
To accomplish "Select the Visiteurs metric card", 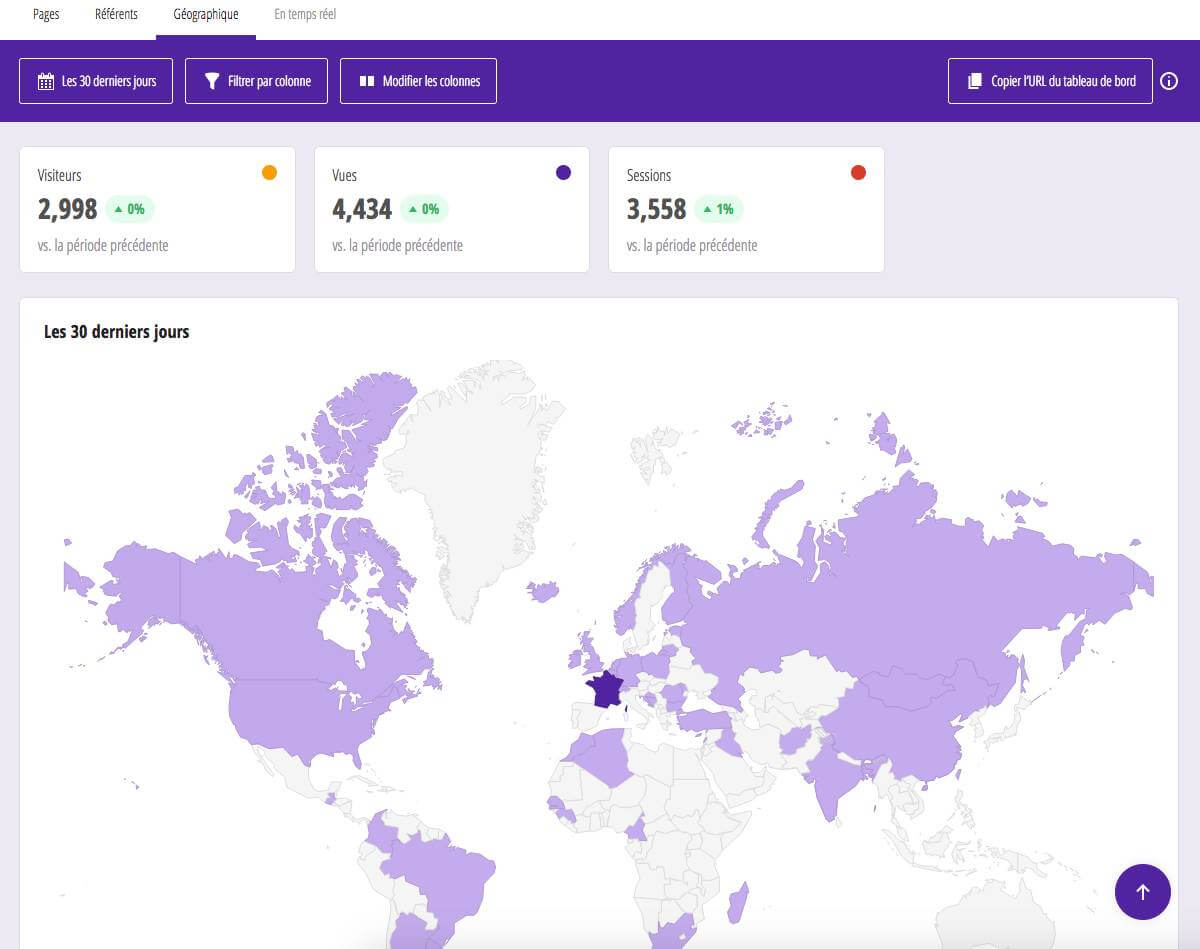I will 157,210.
